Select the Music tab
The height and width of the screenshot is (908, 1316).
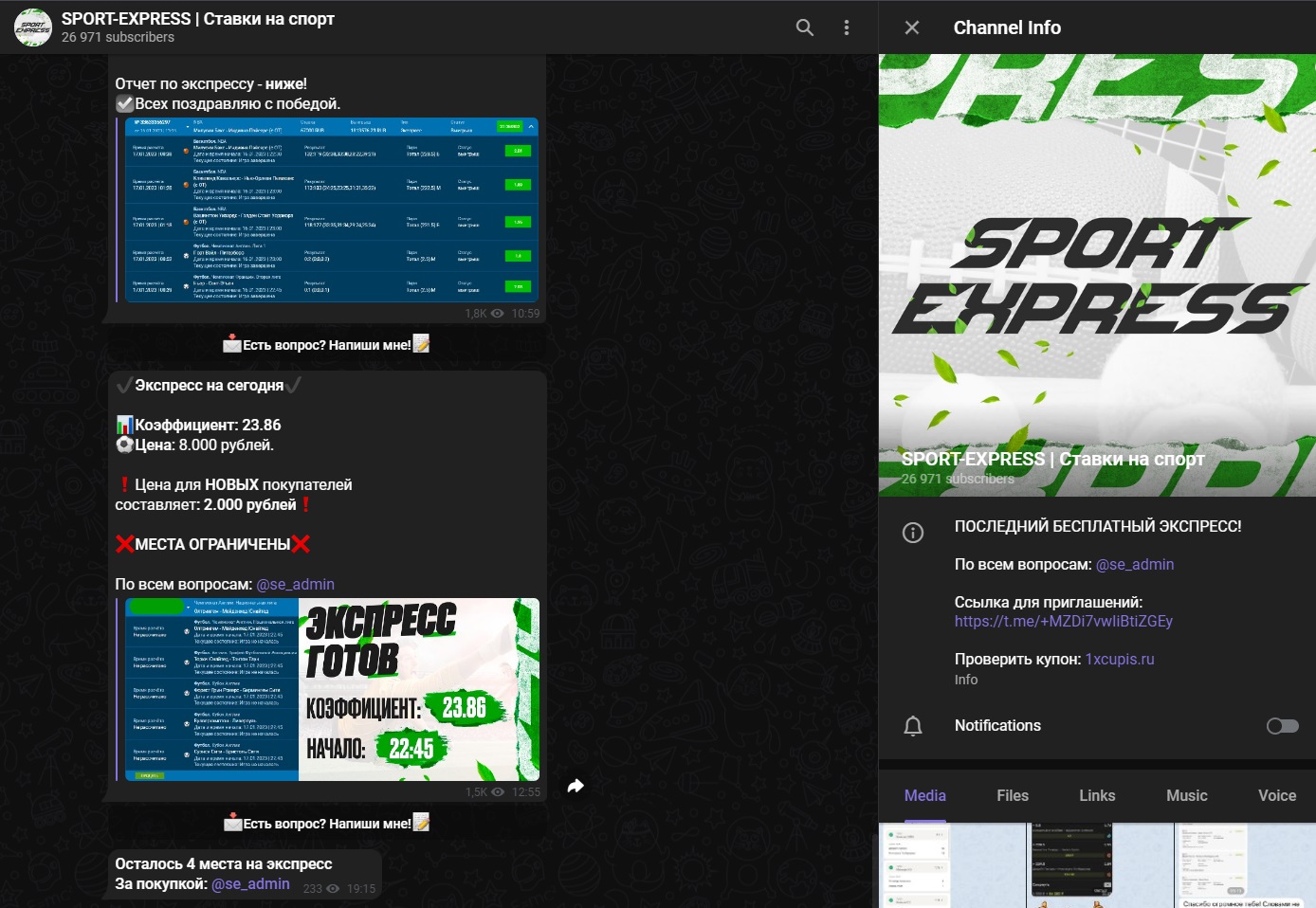point(1186,795)
